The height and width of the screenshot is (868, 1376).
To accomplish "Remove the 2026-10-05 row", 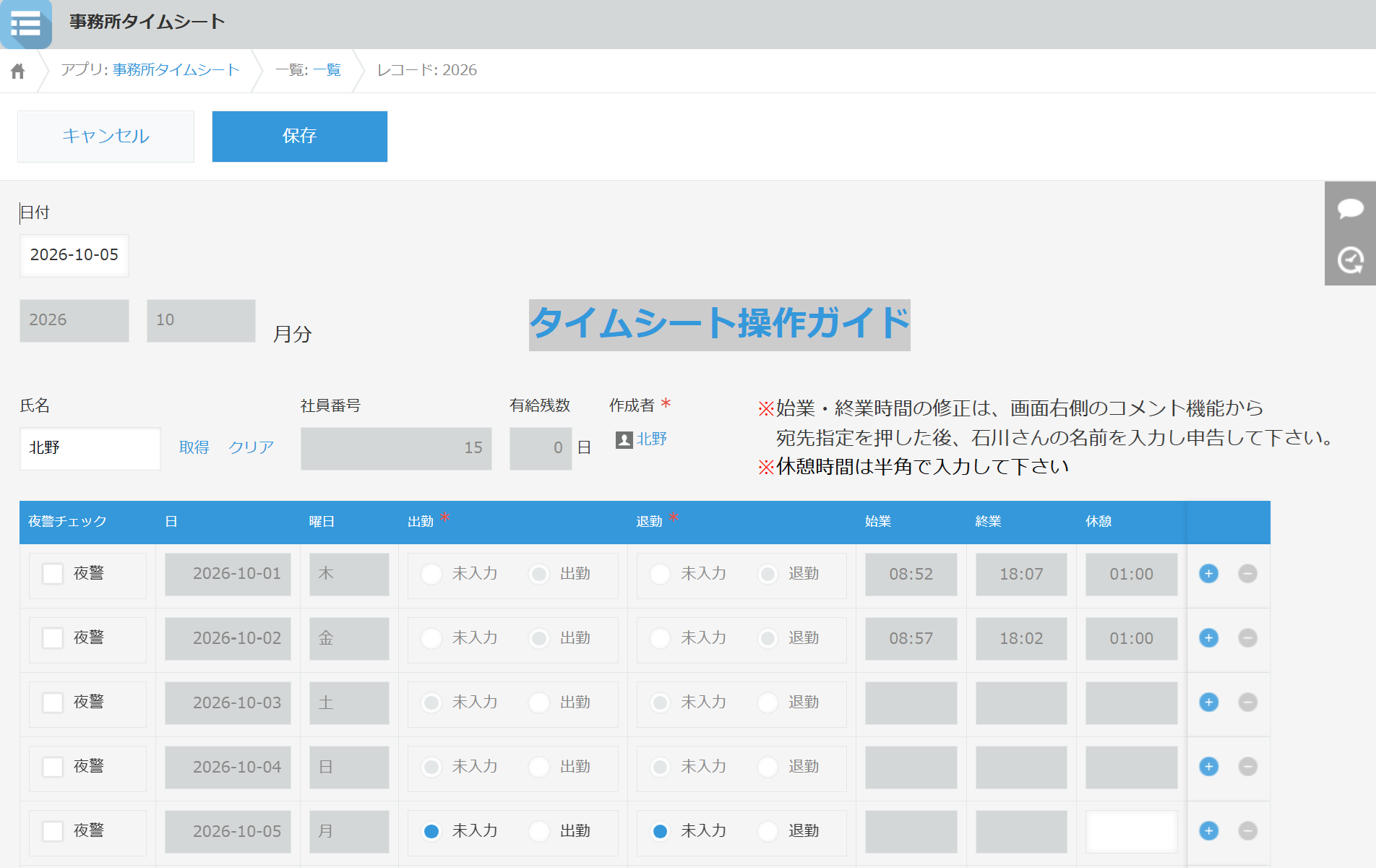I will click(1247, 831).
